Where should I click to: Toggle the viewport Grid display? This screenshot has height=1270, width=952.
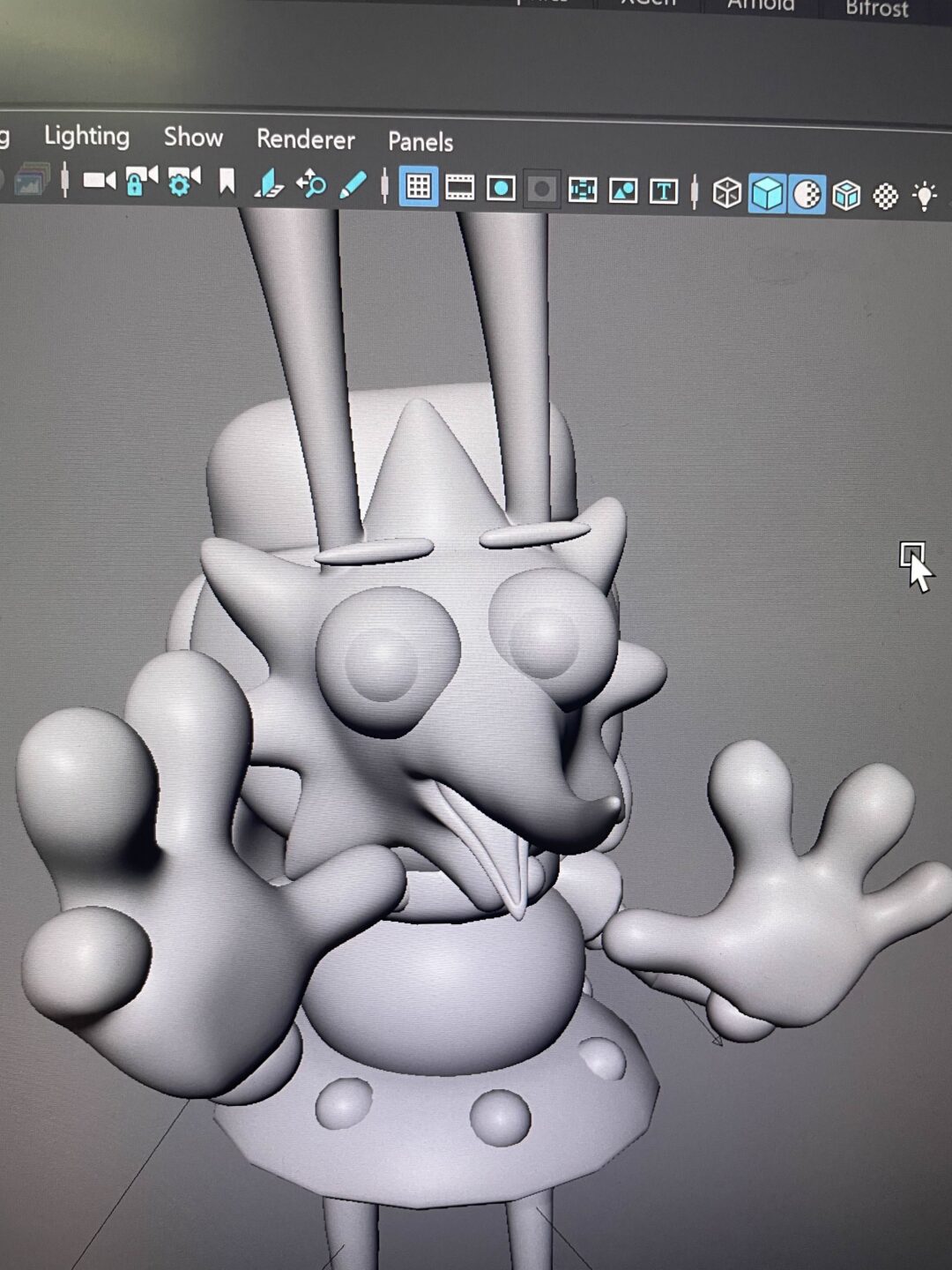(418, 187)
